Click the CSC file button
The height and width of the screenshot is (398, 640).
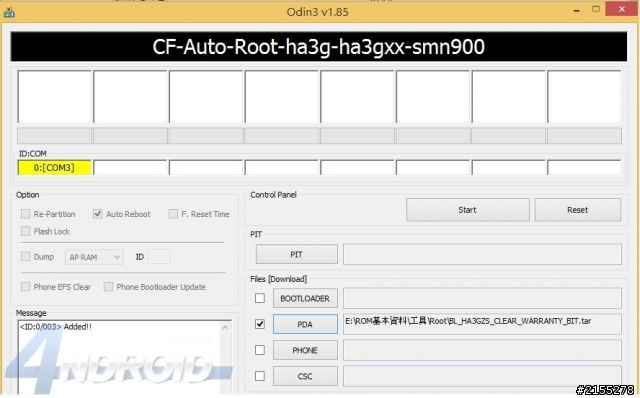click(x=305, y=376)
